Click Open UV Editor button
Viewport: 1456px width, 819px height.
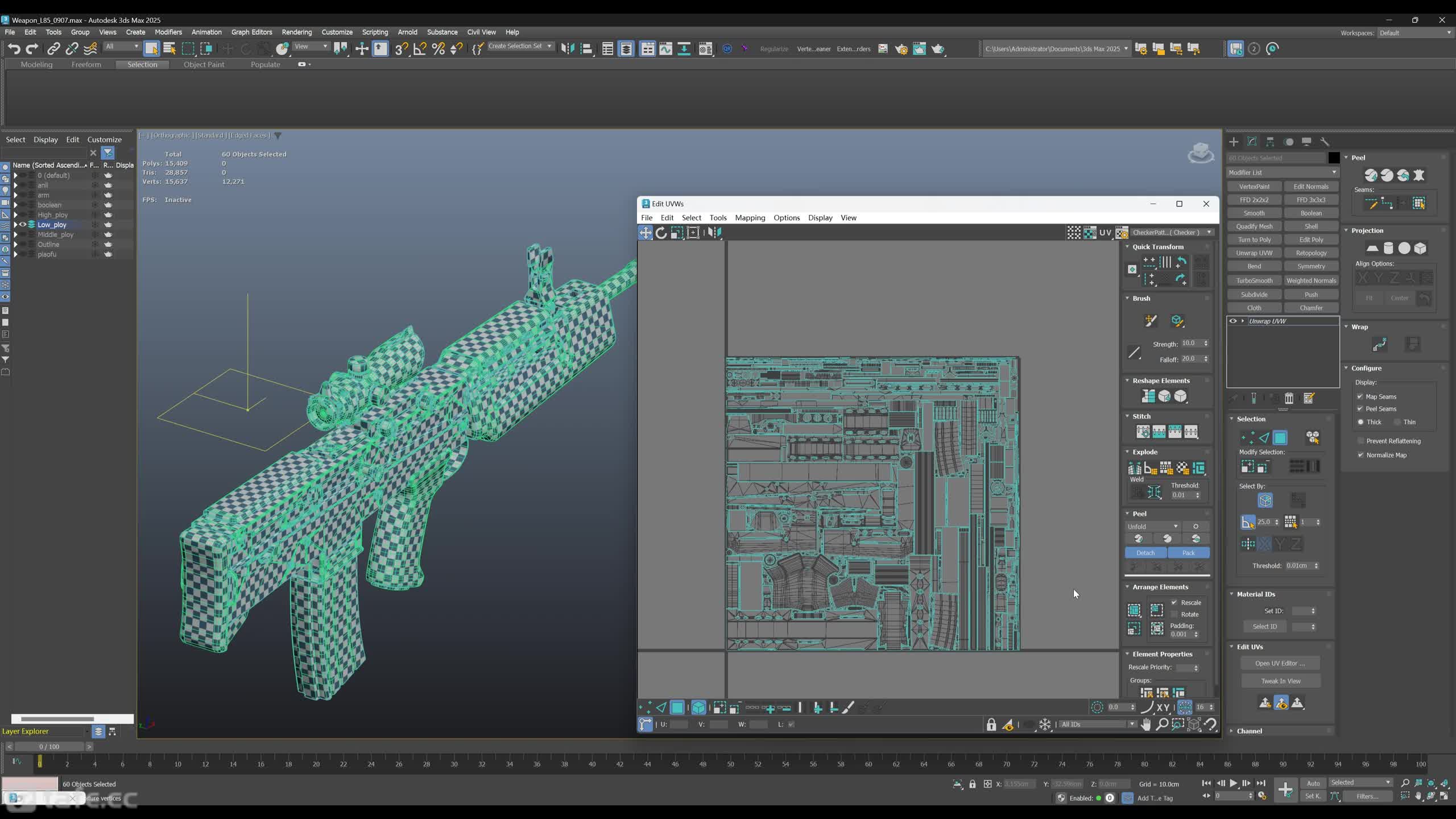pos(1280,664)
